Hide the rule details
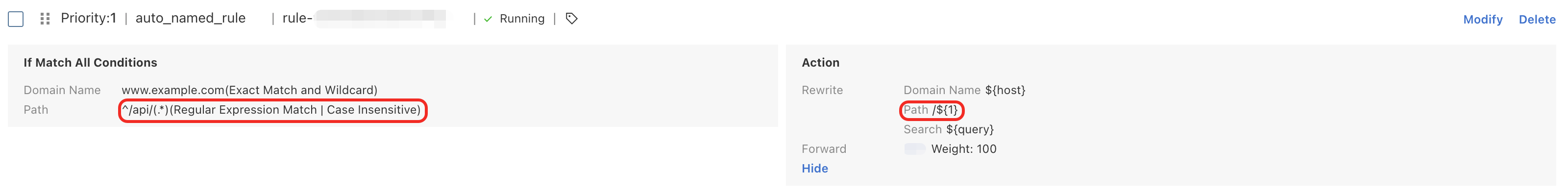Viewport: 1568px width, 196px height. coord(814,169)
